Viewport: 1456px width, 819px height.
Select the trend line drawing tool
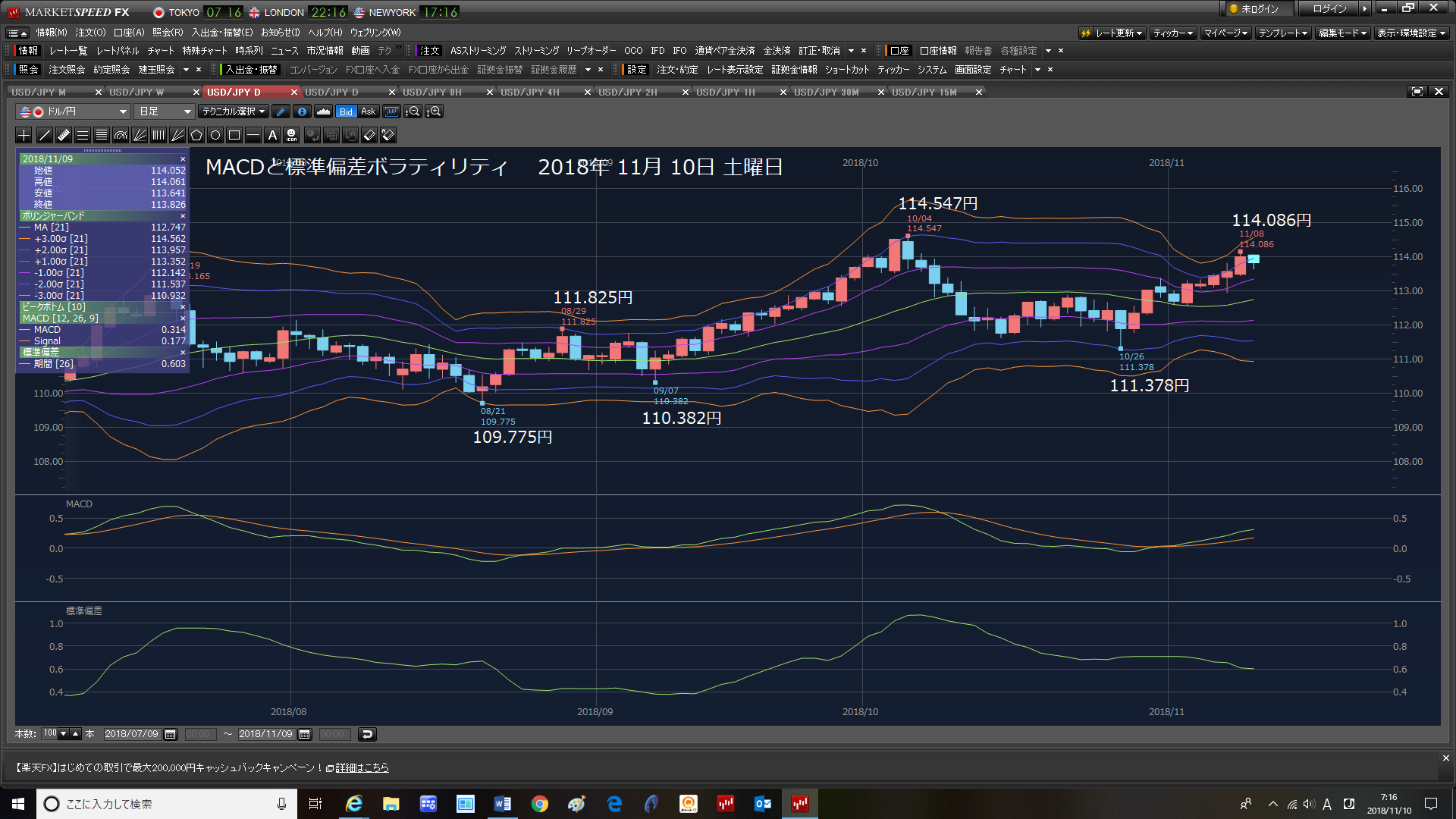pos(44,135)
